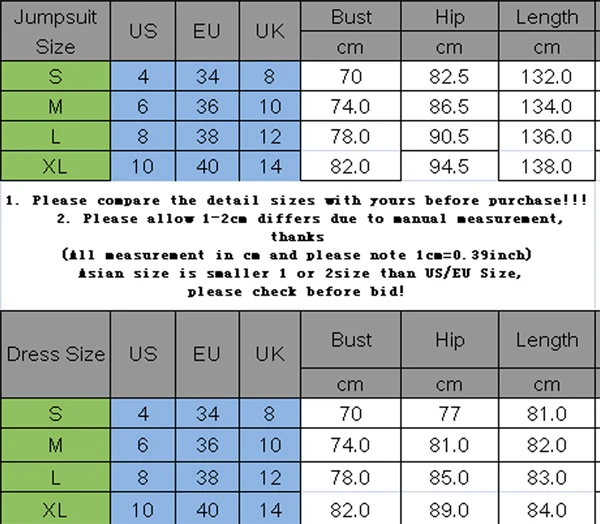The height and width of the screenshot is (524, 600).
Task: Click the Dress Size header cell
Action: (x=55, y=354)
